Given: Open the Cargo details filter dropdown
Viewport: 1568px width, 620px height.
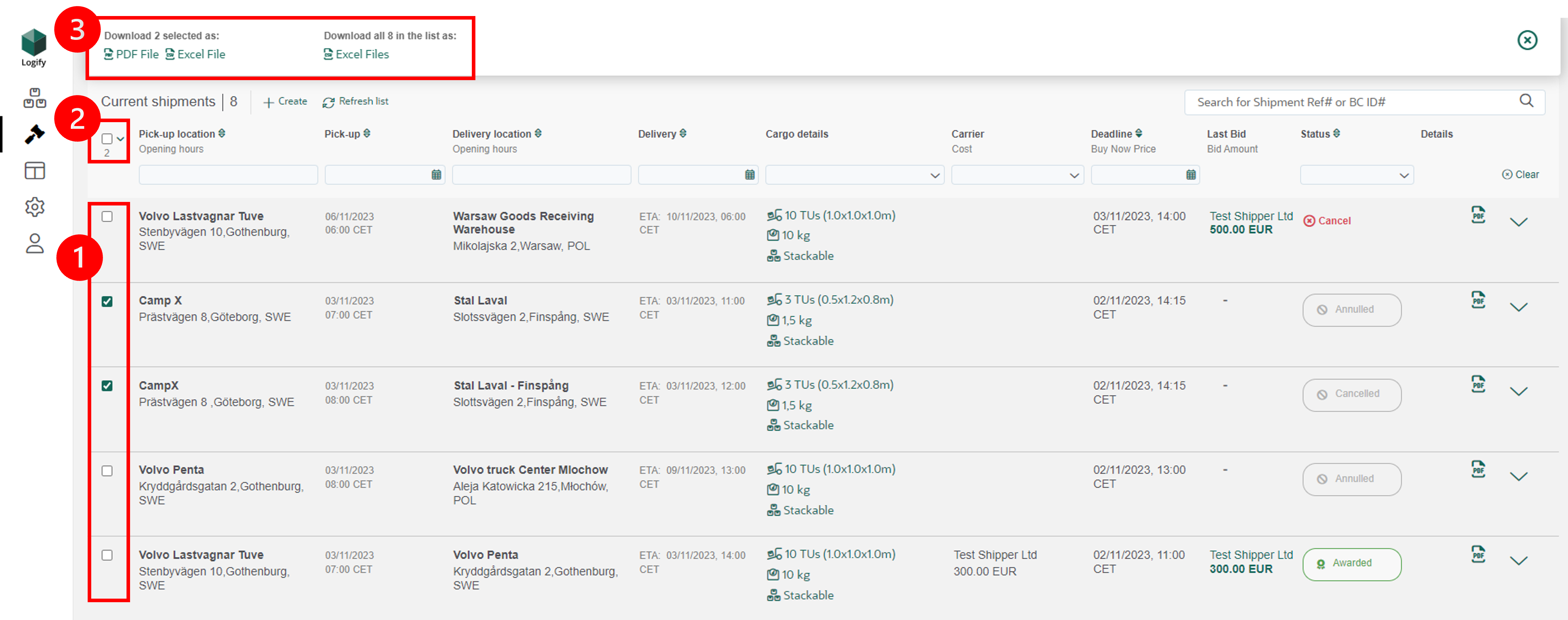Looking at the screenshot, I should click(855, 175).
